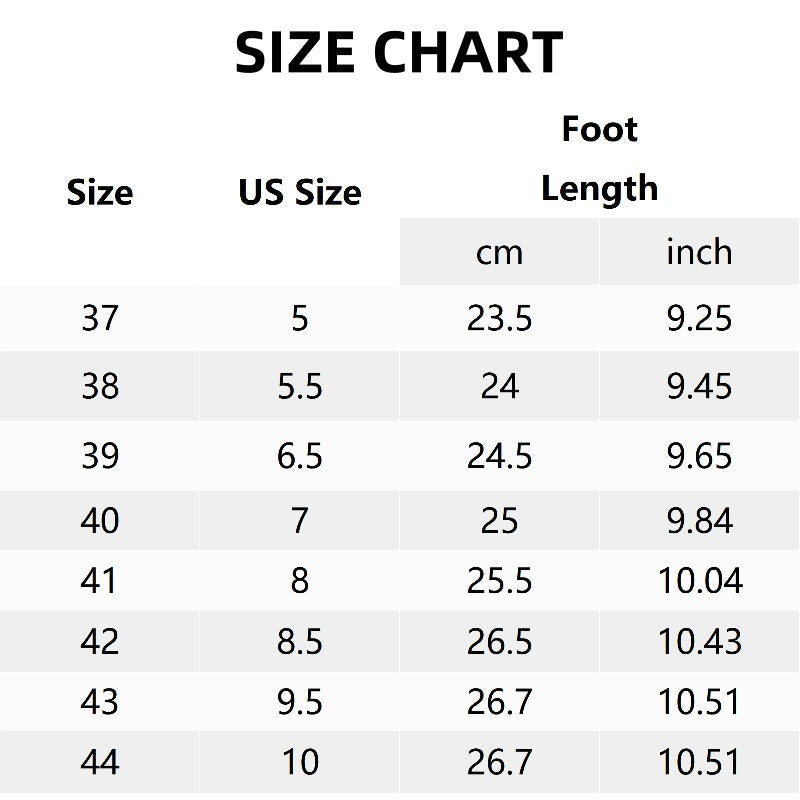The image size is (800, 800).
Task: Click the Foot Length header
Action: point(599,159)
